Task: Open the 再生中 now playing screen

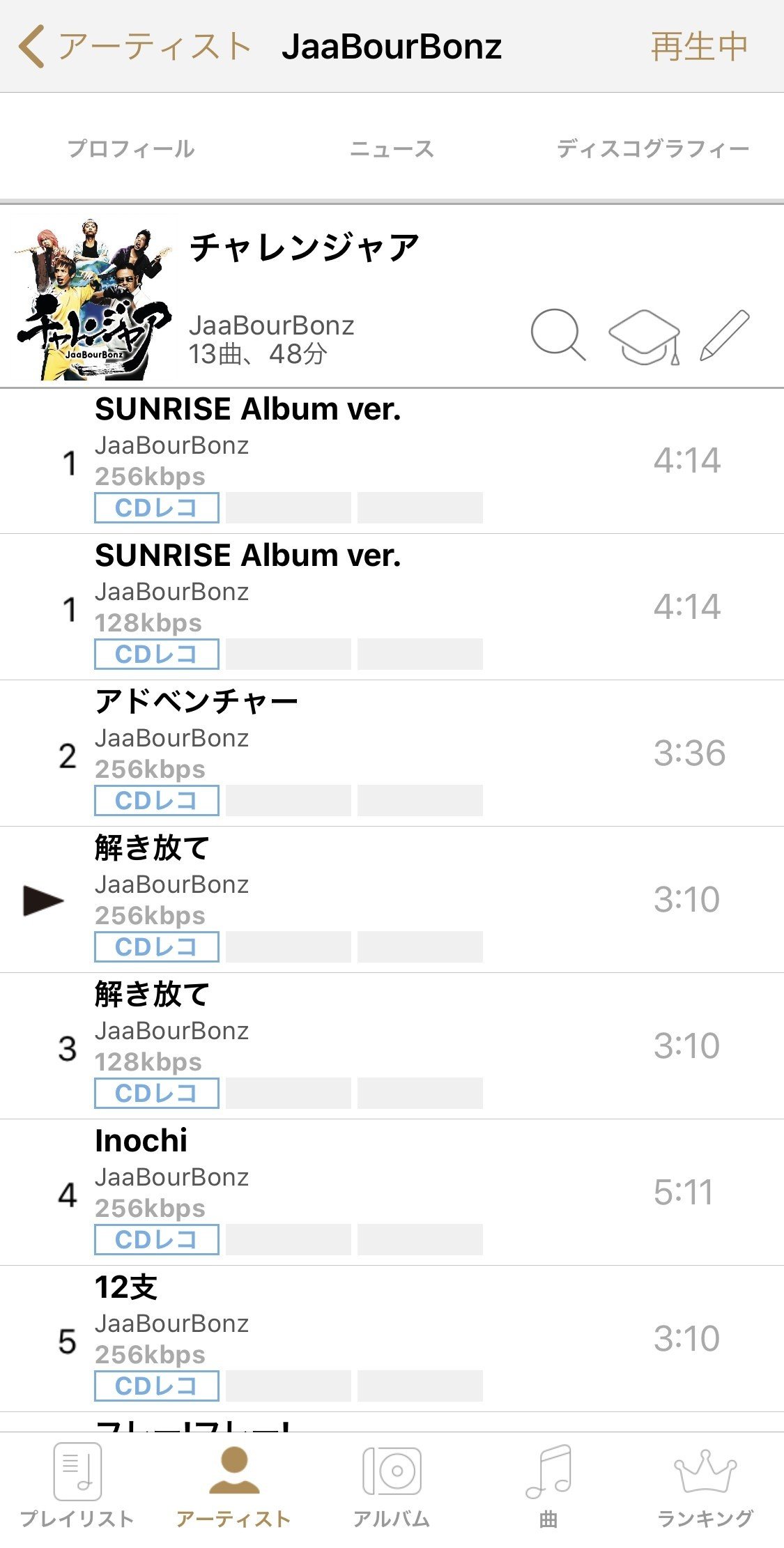Action: point(699,47)
